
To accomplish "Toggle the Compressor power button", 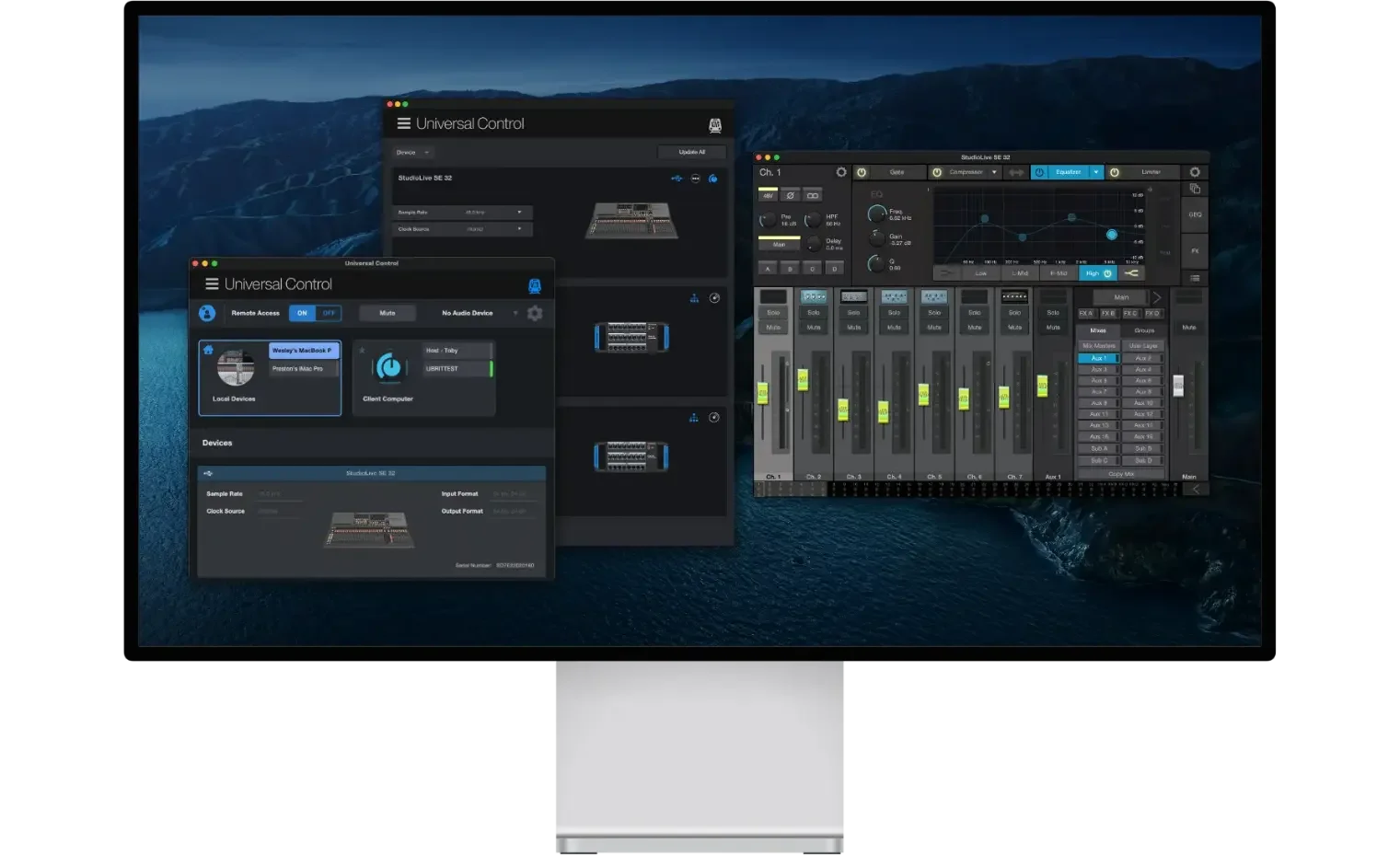I will click(937, 172).
